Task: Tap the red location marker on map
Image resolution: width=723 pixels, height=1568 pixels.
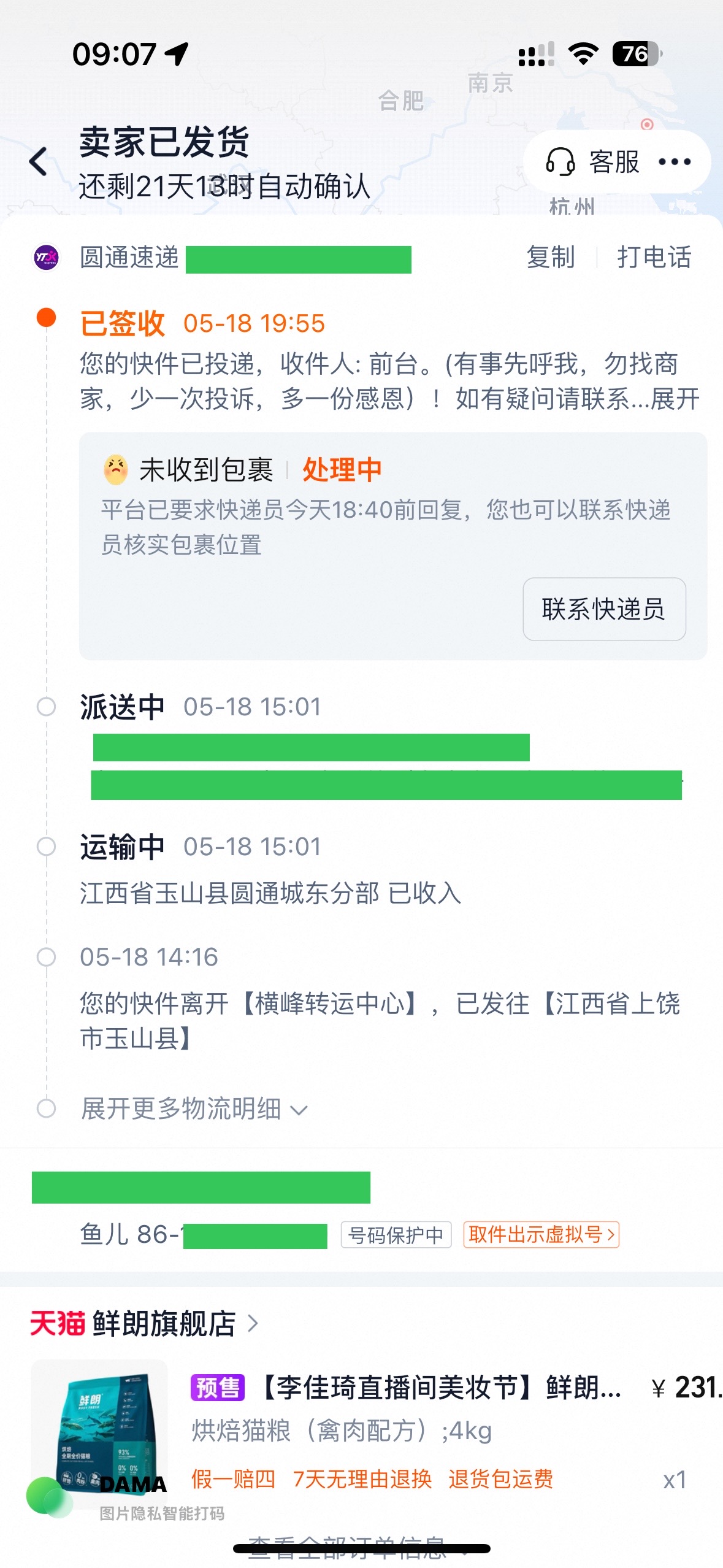Action: 646,125
